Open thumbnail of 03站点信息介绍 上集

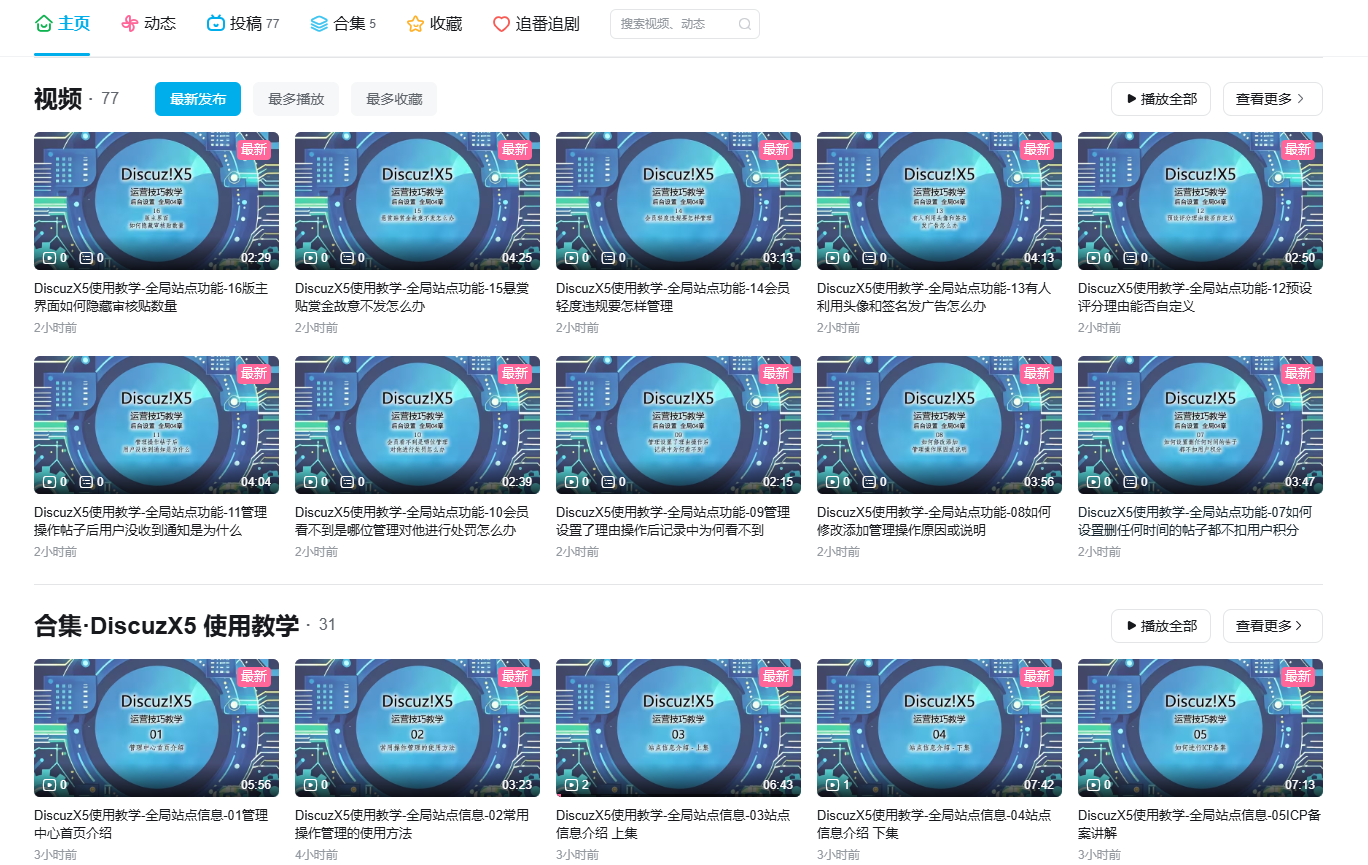[x=678, y=728]
